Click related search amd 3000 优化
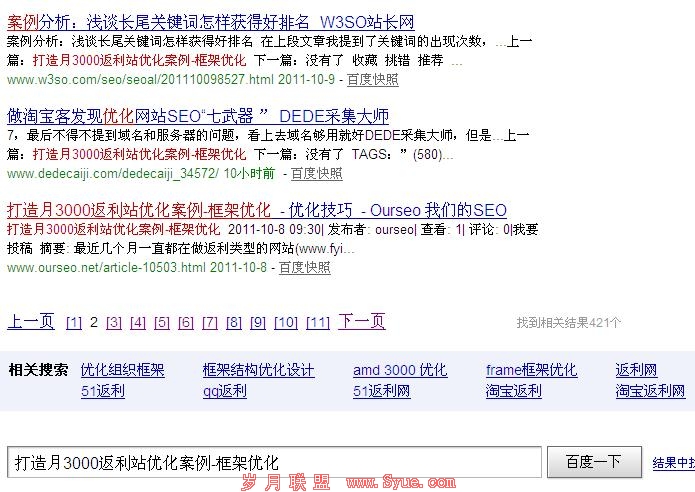695x492 pixels. 400,371
